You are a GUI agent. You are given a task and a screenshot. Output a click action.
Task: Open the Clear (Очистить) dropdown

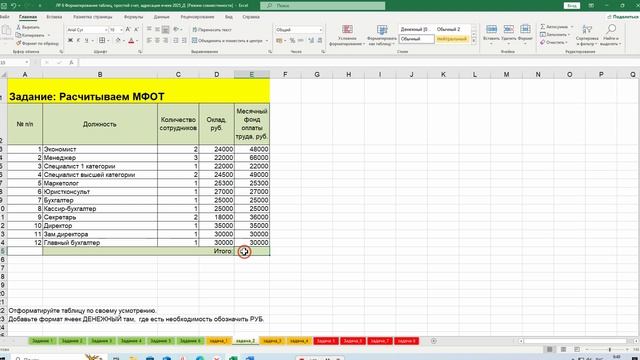pyautogui.click(x=554, y=42)
